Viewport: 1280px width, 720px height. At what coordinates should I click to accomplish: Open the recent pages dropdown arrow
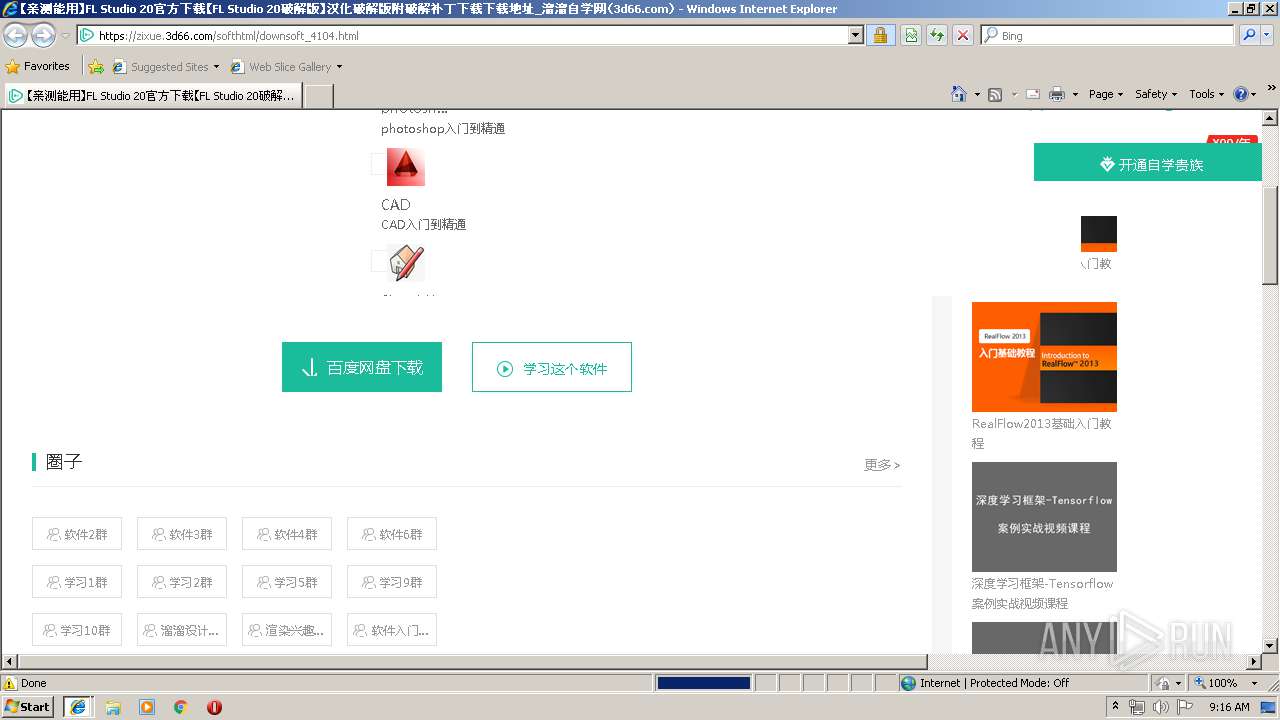pos(65,35)
